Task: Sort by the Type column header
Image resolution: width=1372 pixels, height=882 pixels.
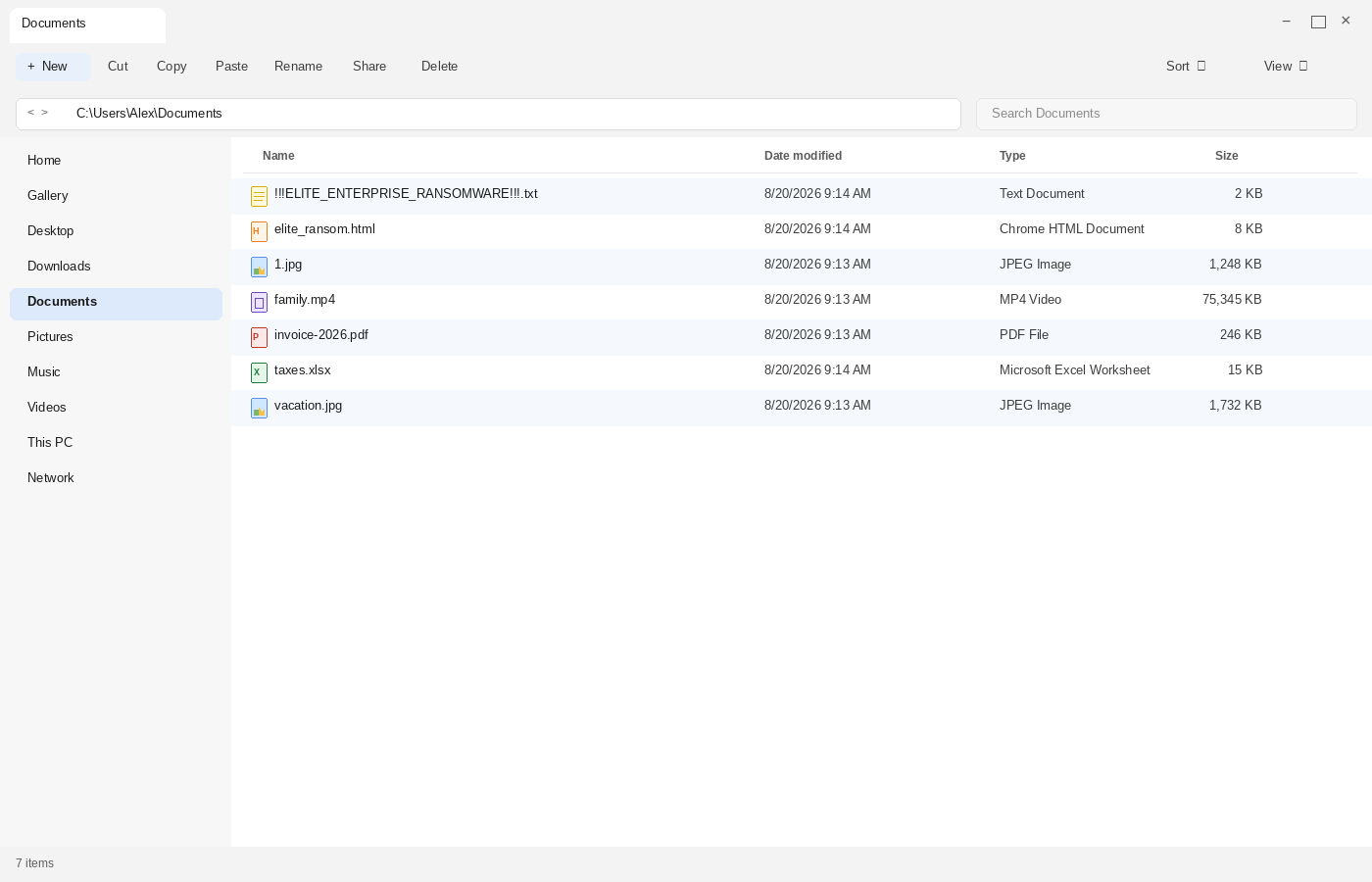Action: (x=1012, y=156)
